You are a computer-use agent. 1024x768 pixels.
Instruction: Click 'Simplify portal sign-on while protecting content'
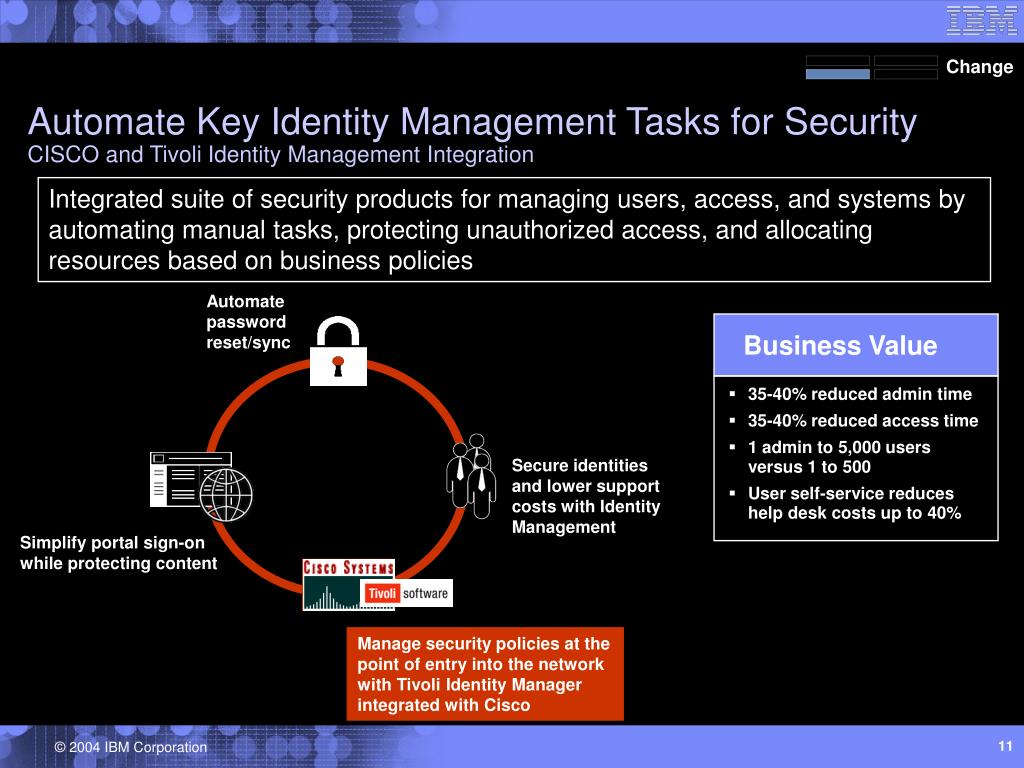118,553
